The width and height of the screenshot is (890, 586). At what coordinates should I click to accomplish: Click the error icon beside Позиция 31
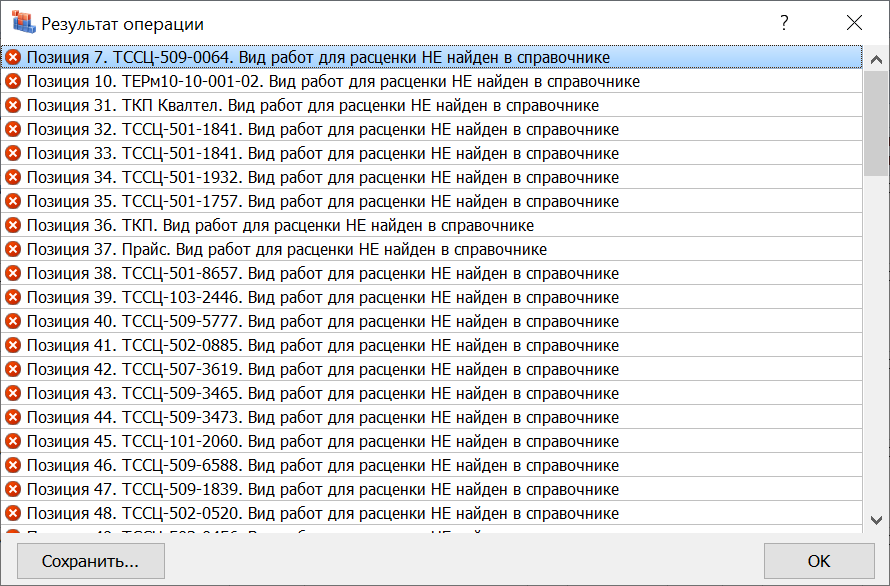(13, 105)
